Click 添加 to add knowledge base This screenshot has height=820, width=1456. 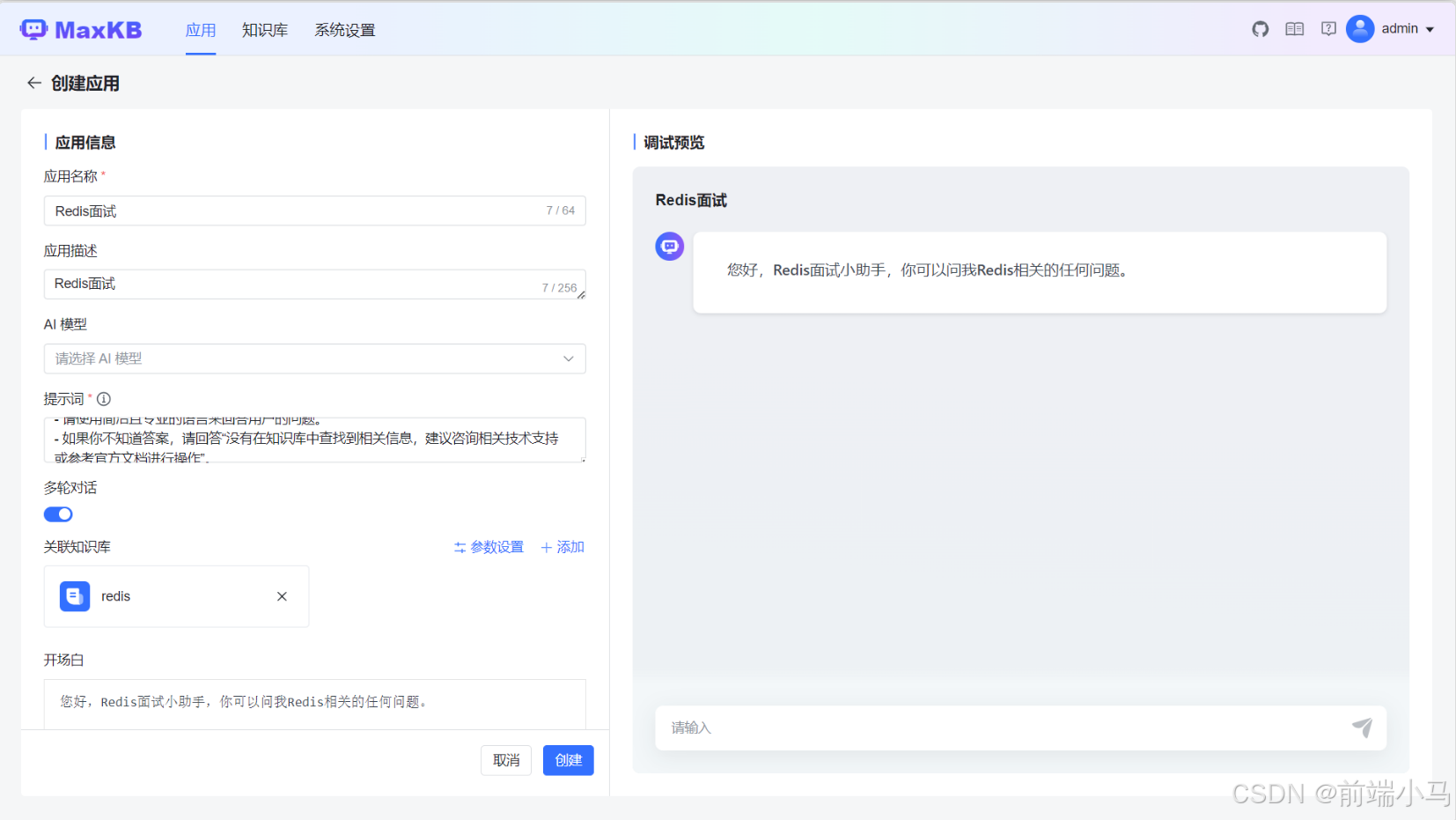(563, 547)
